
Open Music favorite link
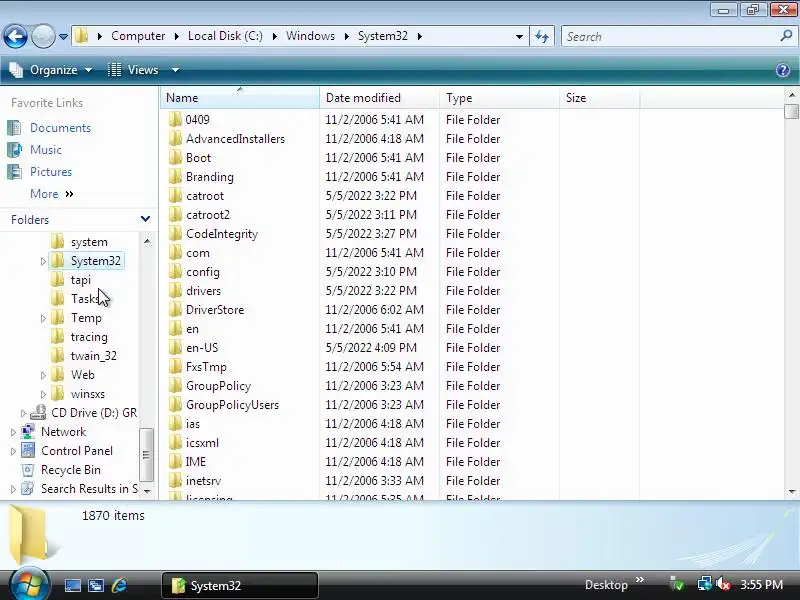pyautogui.click(x=46, y=150)
